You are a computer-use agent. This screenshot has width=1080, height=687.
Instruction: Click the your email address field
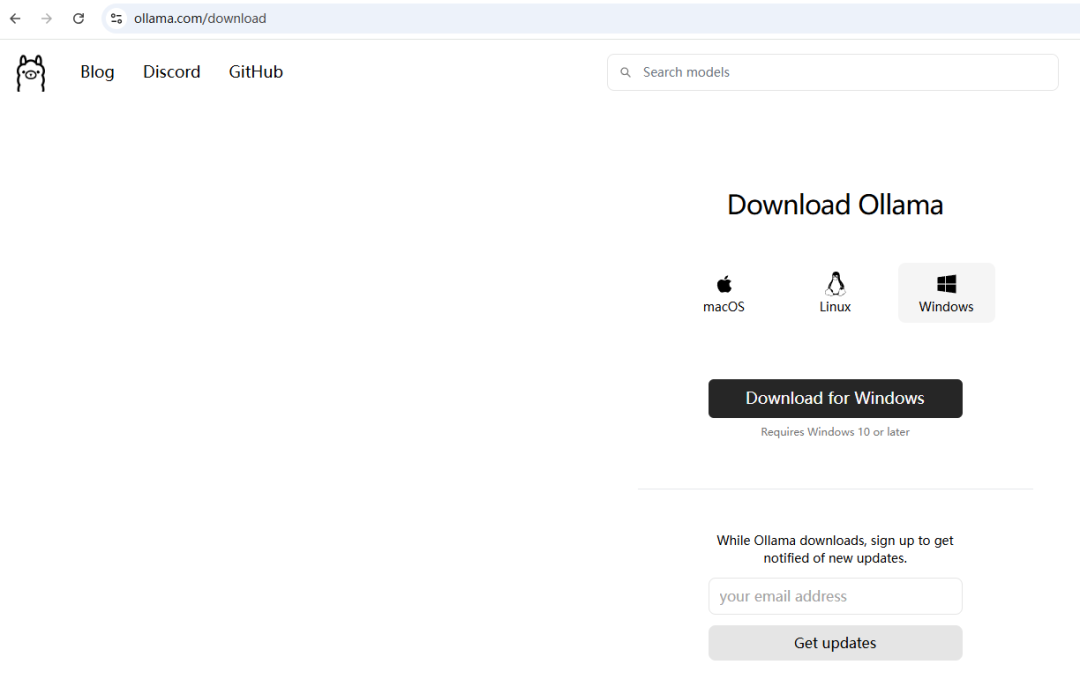coord(835,596)
